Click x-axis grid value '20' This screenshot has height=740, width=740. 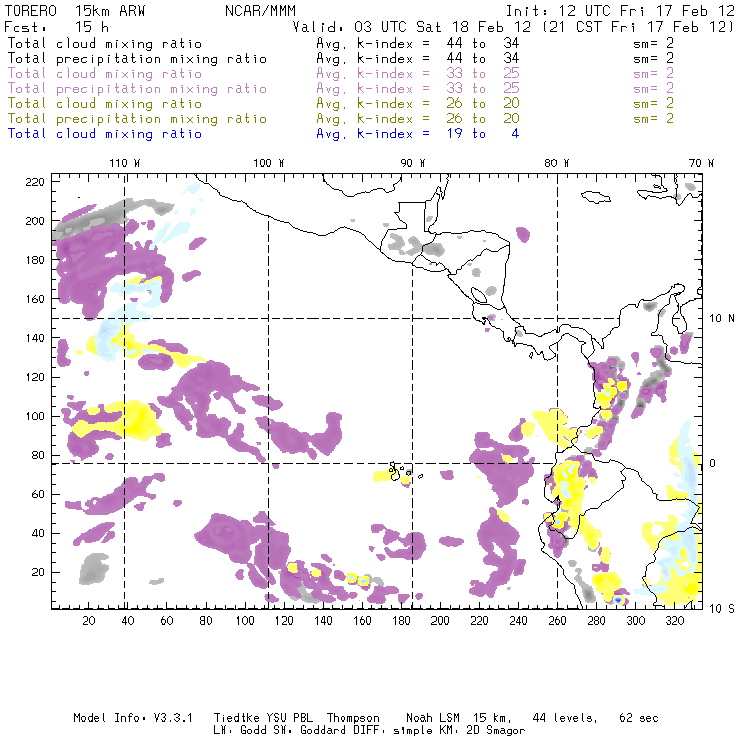pyautogui.click(x=89, y=621)
